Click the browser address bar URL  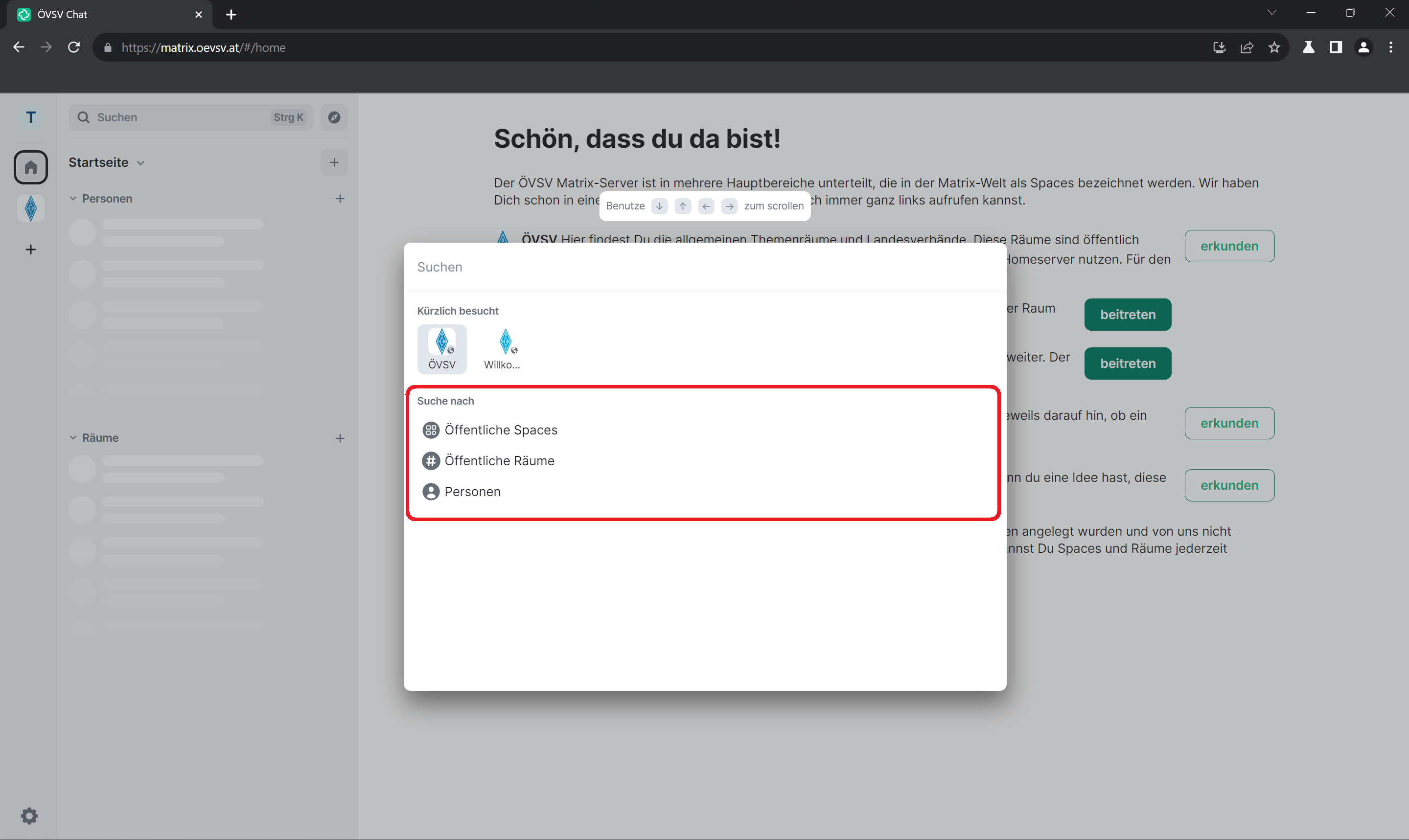tap(203, 47)
